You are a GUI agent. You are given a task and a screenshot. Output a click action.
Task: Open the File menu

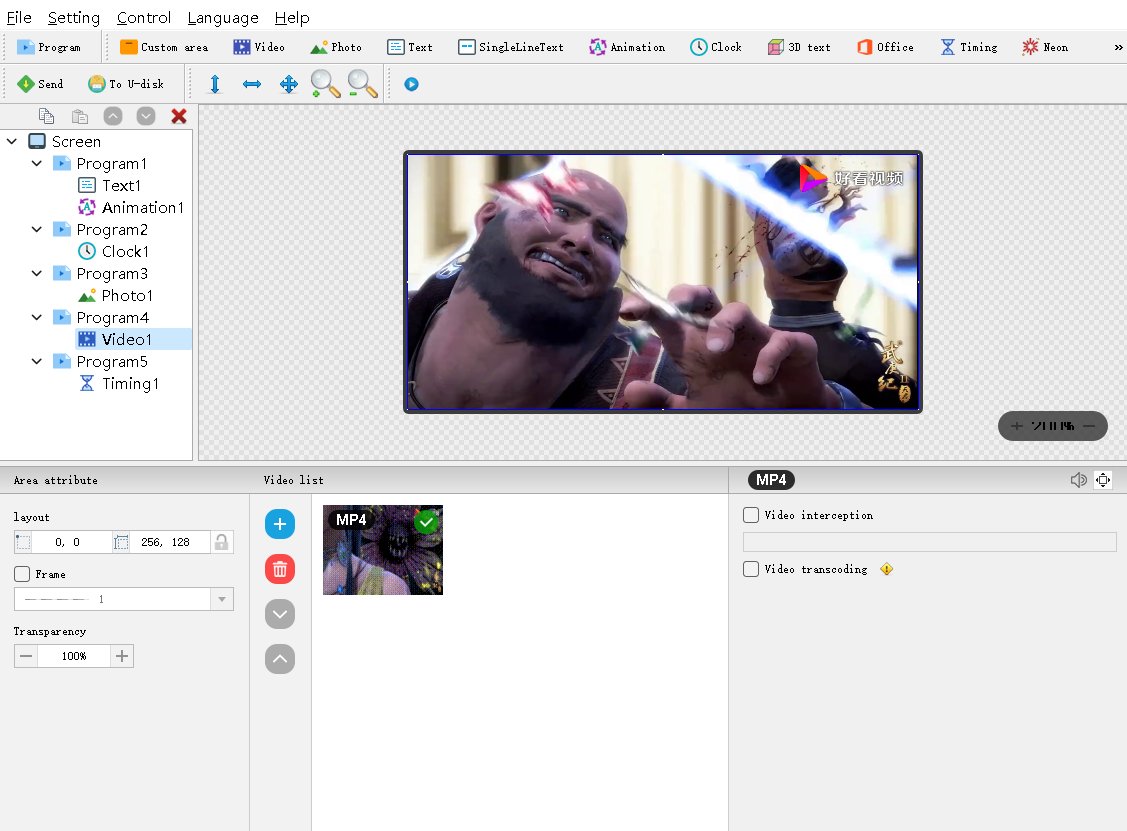click(19, 17)
